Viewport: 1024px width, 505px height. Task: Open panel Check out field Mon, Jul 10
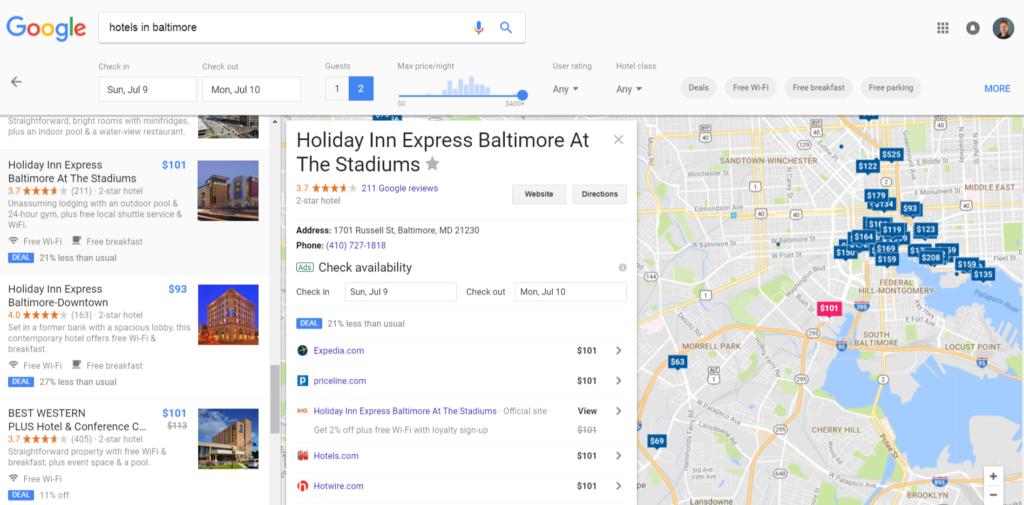571,292
